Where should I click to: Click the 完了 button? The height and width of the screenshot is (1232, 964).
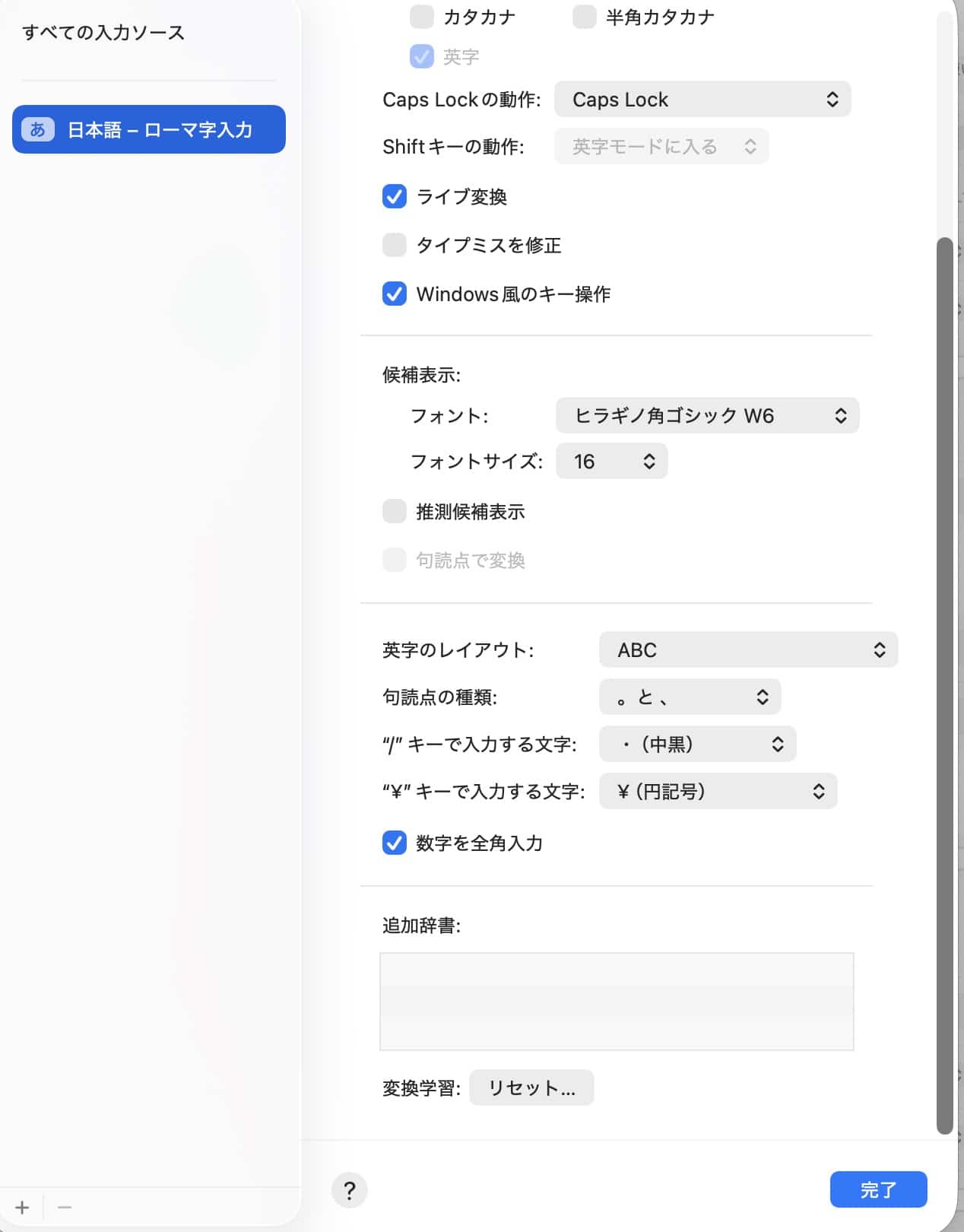point(878,1189)
